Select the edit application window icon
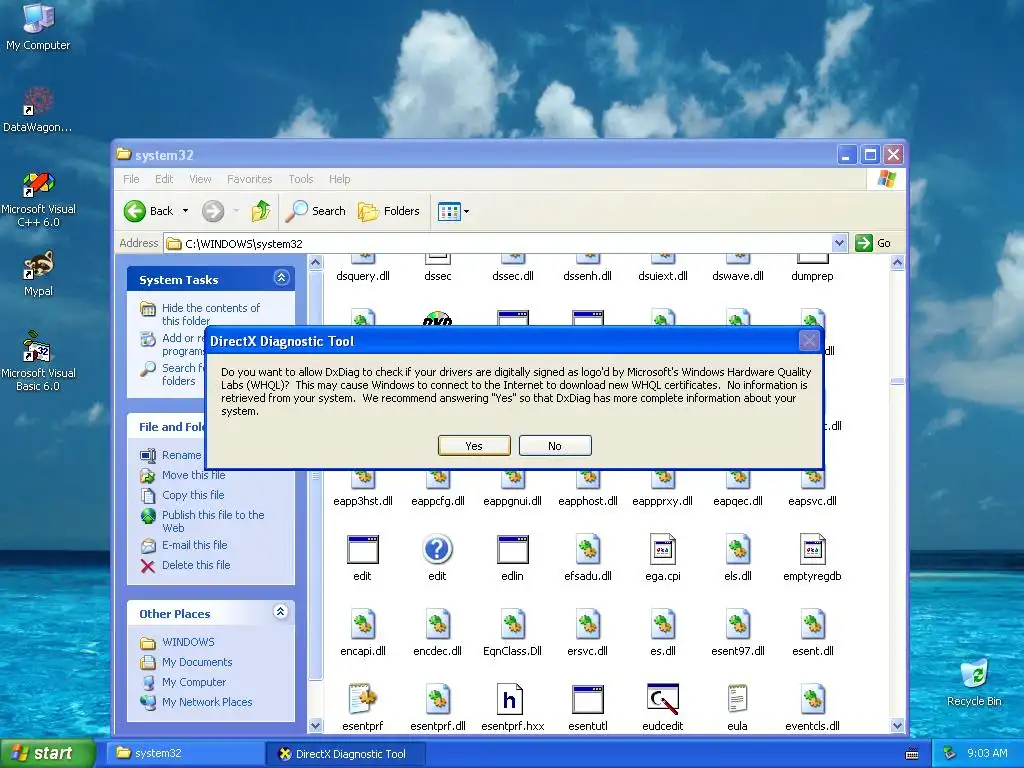 pos(362,550)
